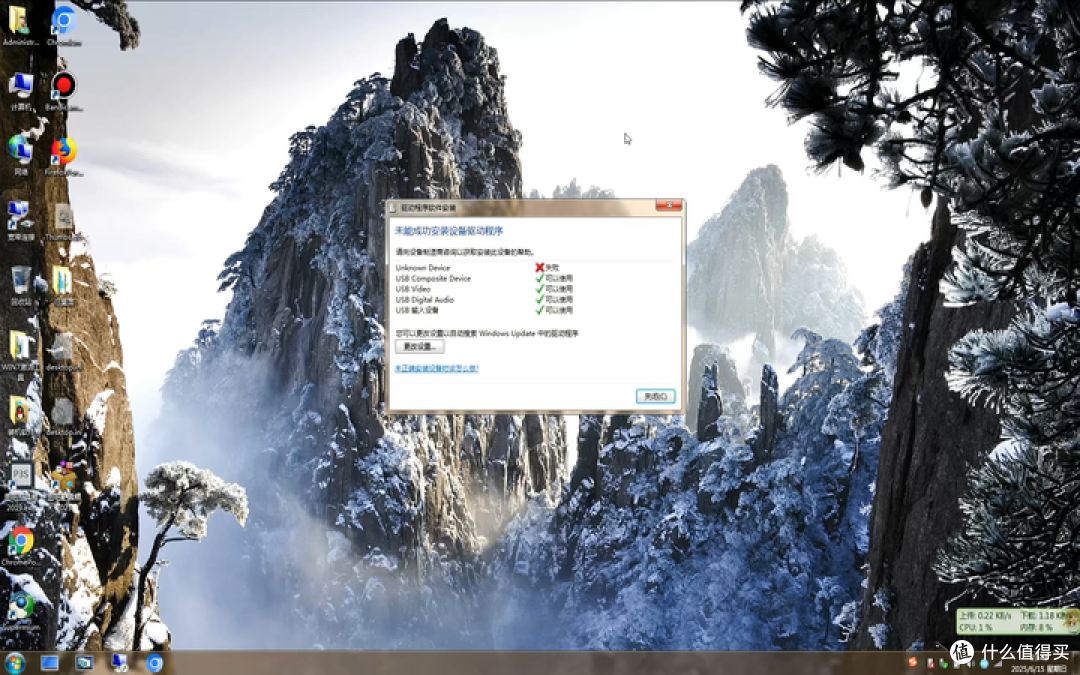Image resolution: width=1080 pixels, height=675 pixels.
Task: Open the Computer (计算机) desktop icon
Action: tap(21, 90)
